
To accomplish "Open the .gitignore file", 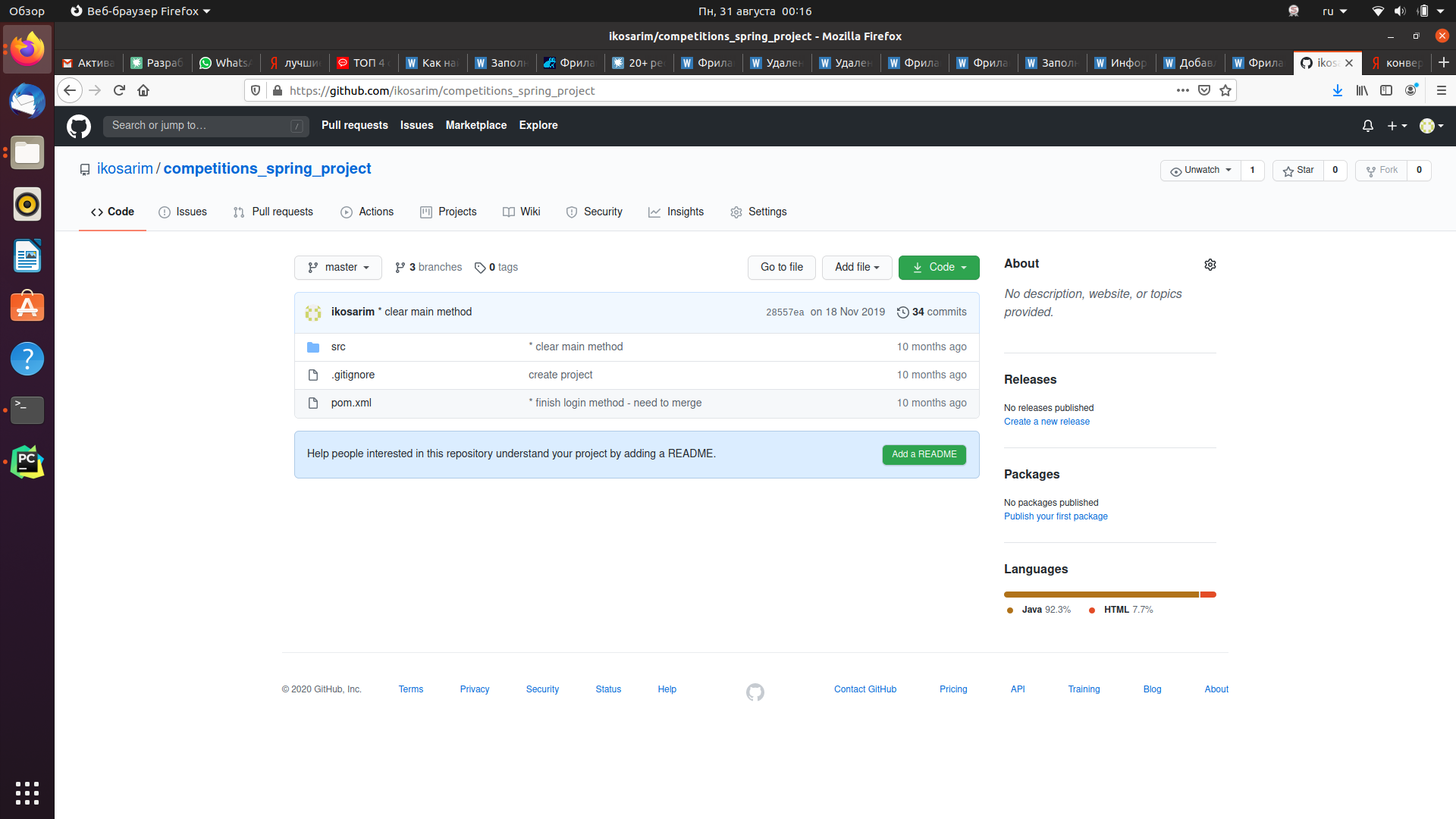I will (x=353, y=375).
